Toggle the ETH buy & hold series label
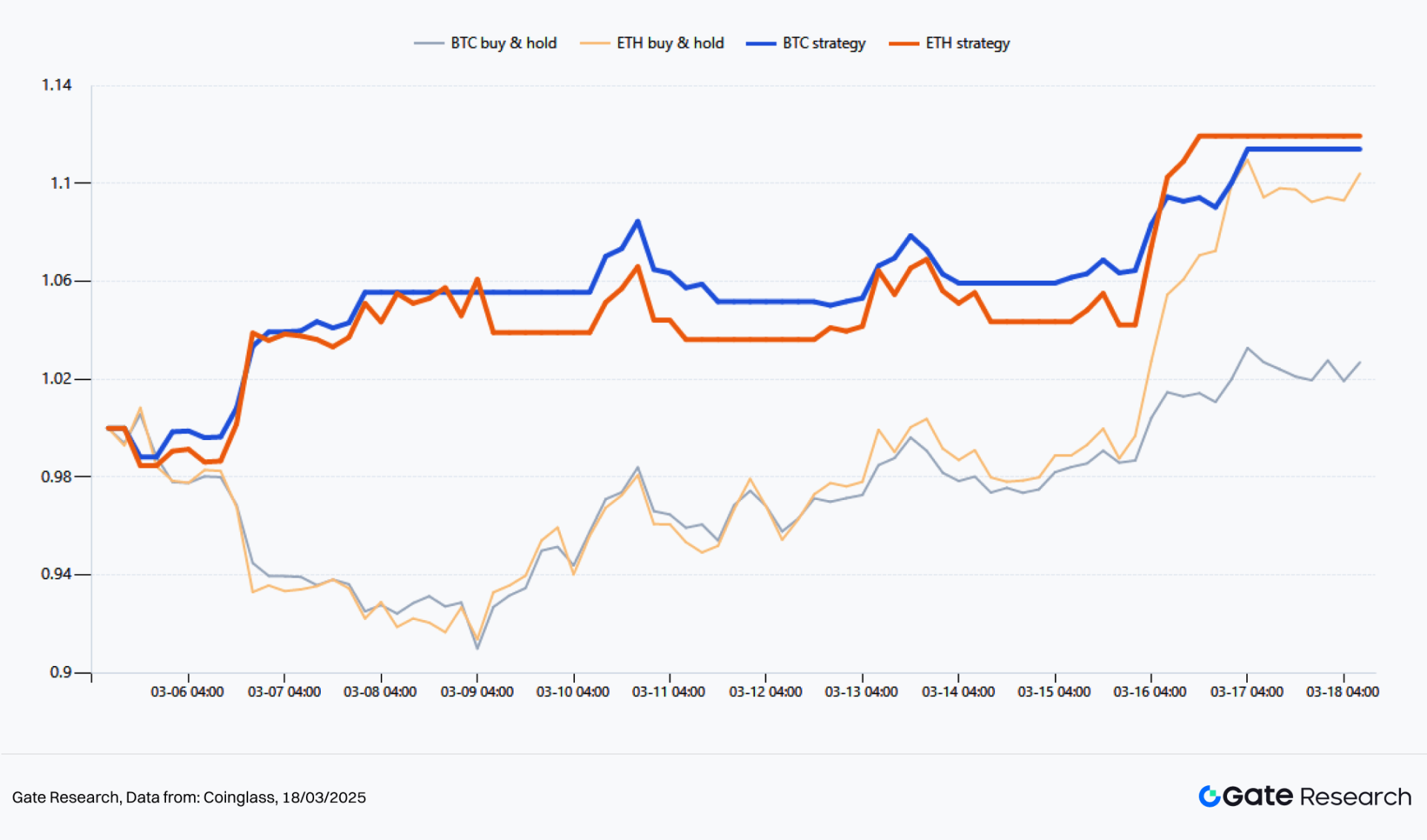Viewport: 1427px width, 840px height. 670,44
